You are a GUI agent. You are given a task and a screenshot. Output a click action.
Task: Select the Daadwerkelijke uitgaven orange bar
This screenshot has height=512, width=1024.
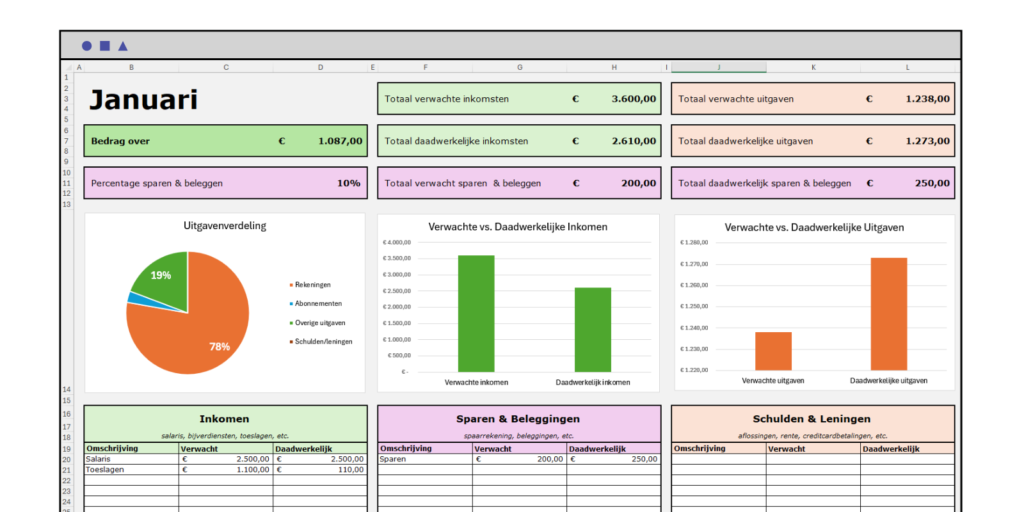(889, 314)
